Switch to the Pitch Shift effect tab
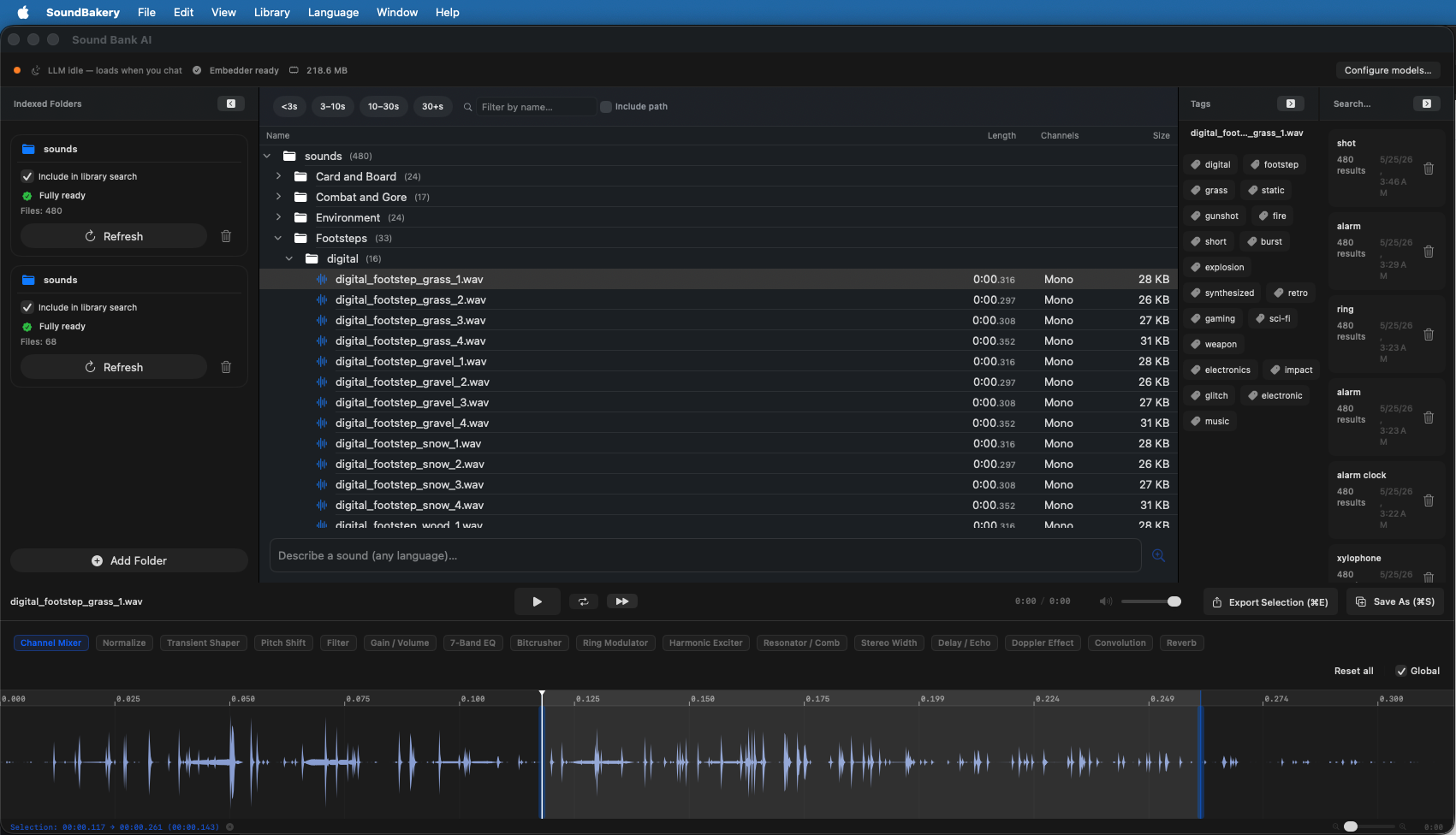The width and height of the screenshot is (1456, 835). (x=283, y=643)
